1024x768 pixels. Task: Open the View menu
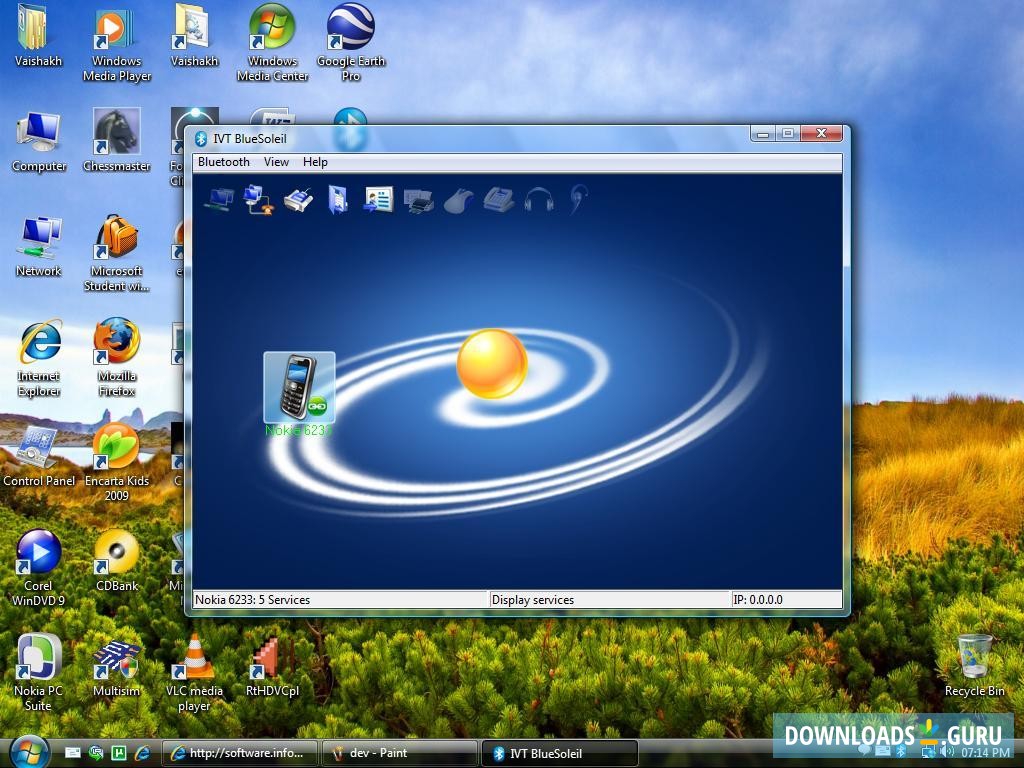276,162
